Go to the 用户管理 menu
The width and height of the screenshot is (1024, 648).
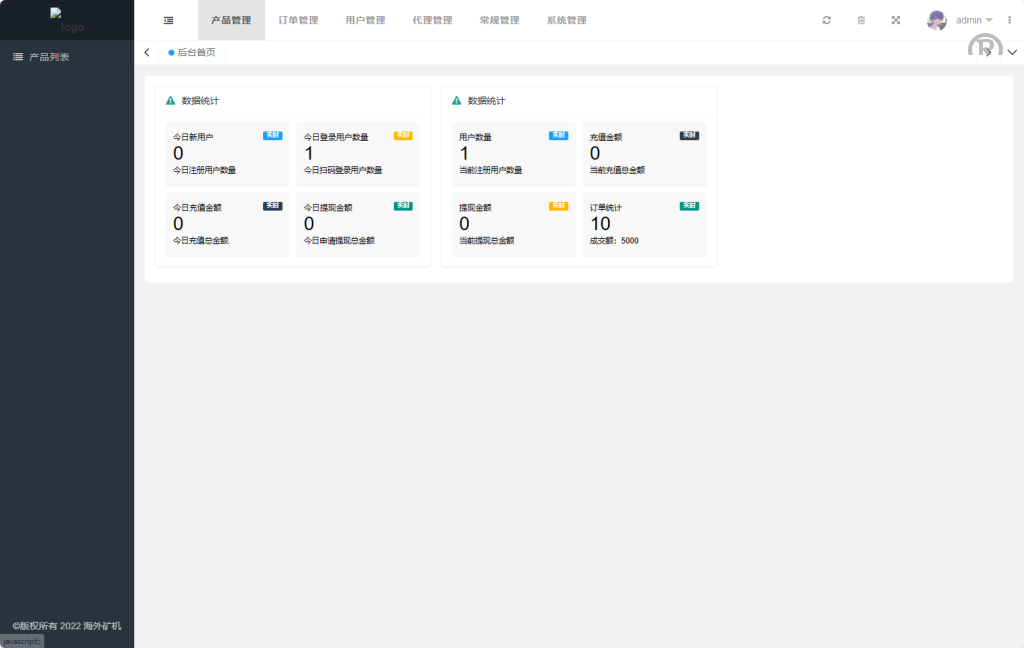[365, 20]
